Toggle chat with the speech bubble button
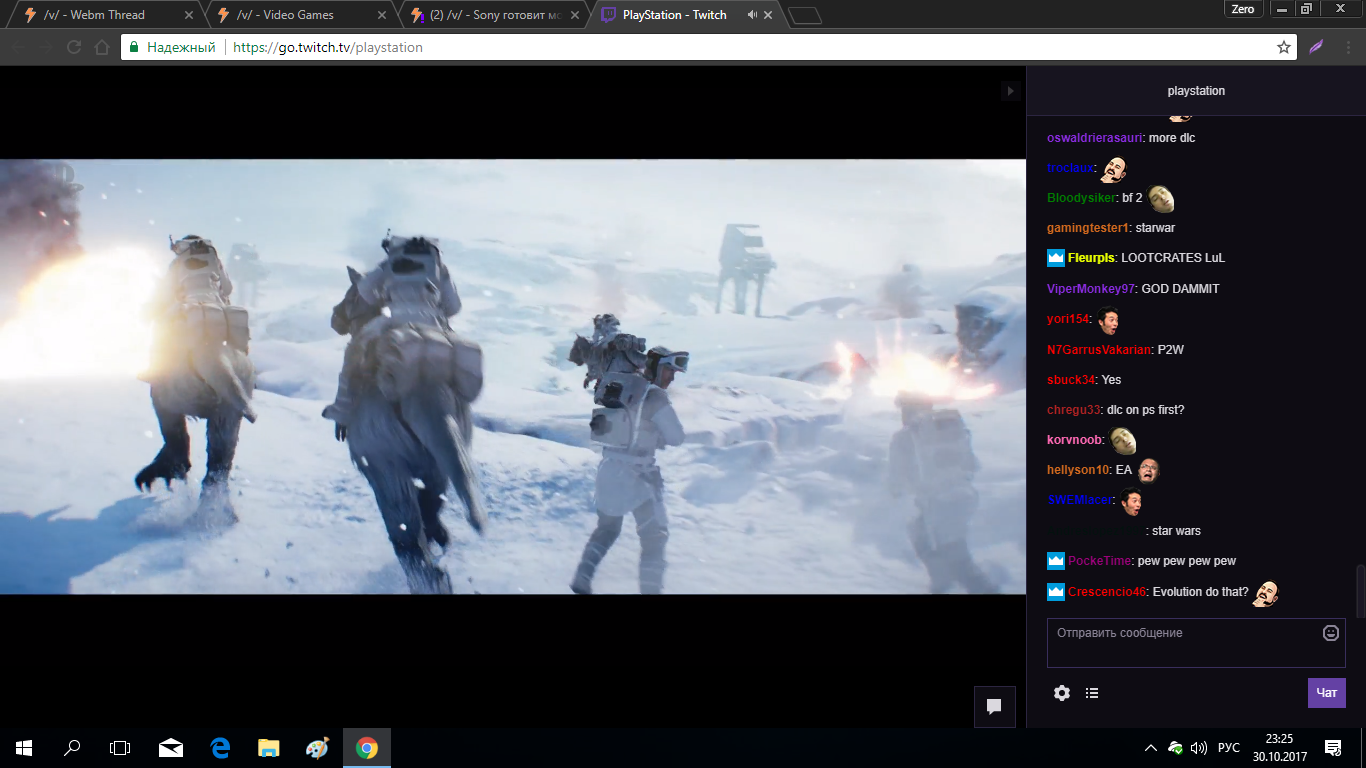 pyautogui.click(x=994, y=706)
